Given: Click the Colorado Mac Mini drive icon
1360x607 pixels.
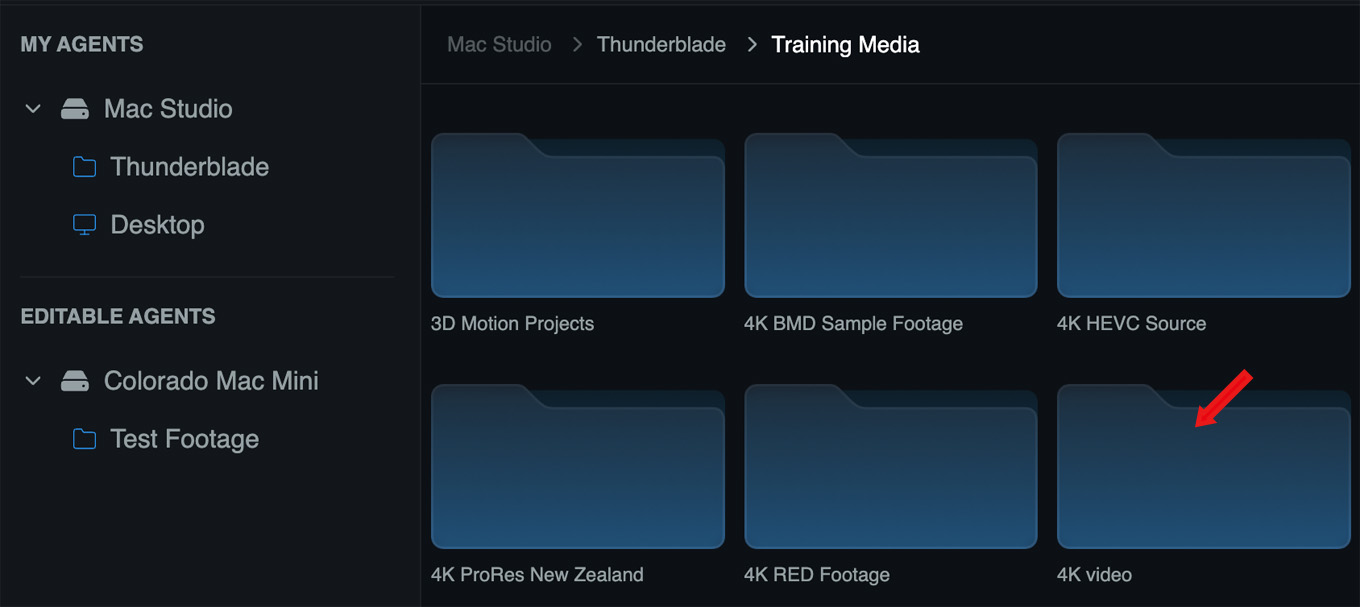Looking at the screenshot, I should [75, 381].
